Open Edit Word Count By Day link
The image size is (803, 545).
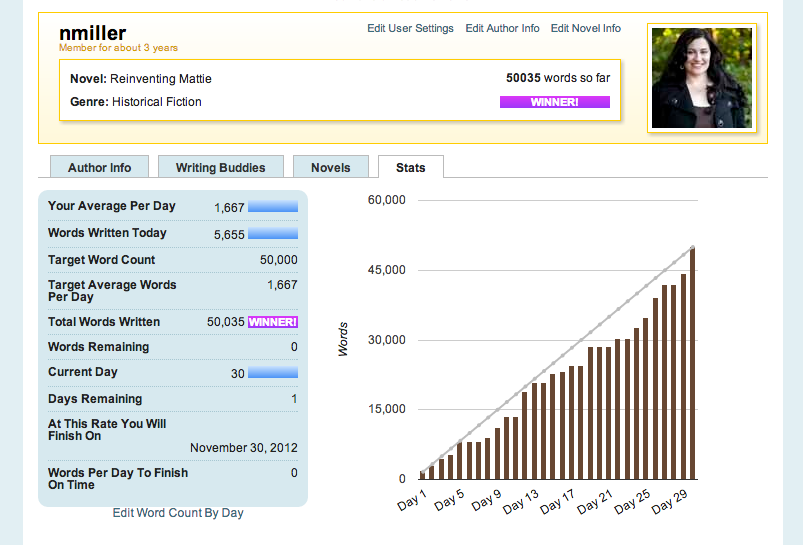coord(178,513)
